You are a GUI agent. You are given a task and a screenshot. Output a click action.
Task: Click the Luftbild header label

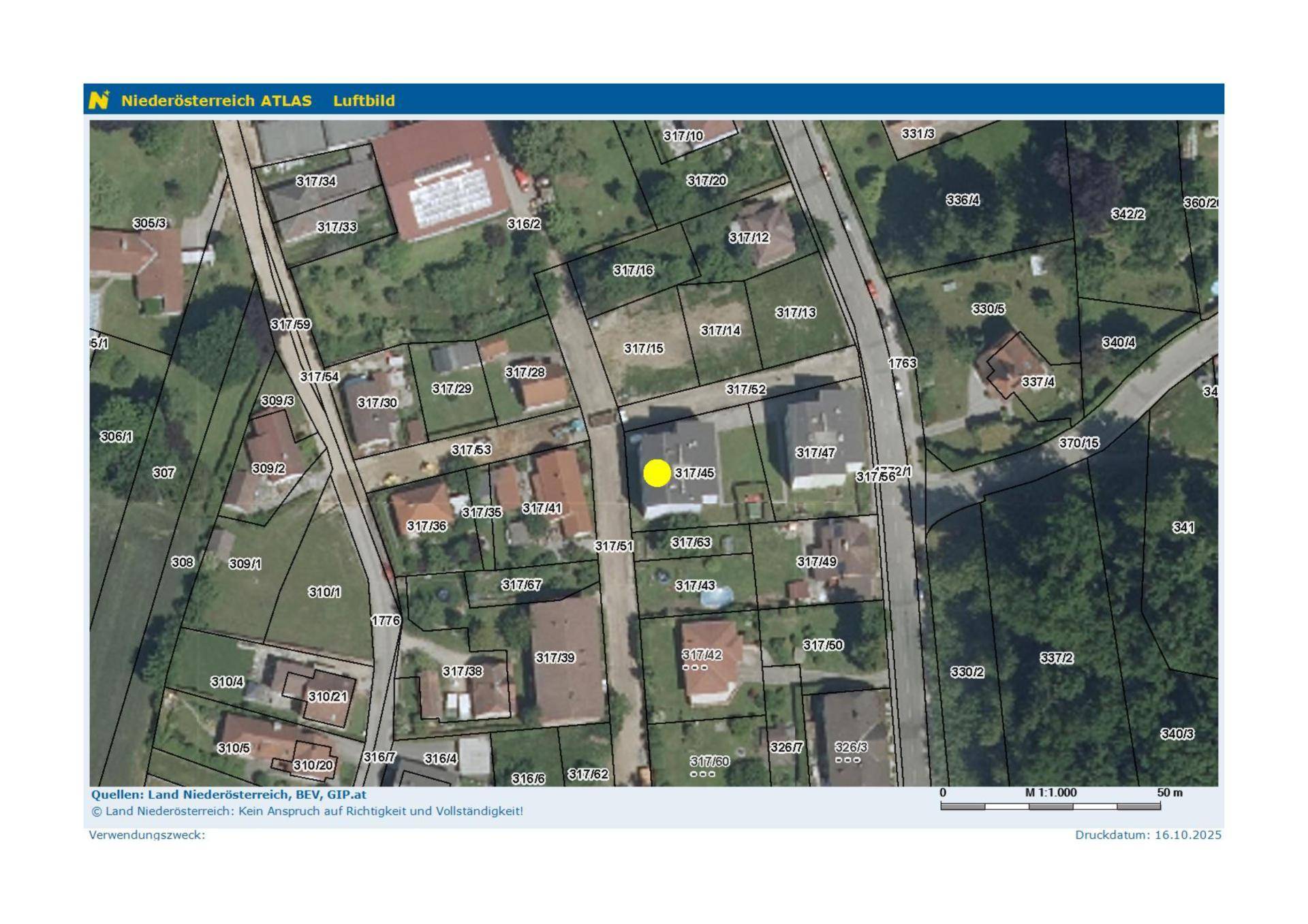click(x=364, y=101)
